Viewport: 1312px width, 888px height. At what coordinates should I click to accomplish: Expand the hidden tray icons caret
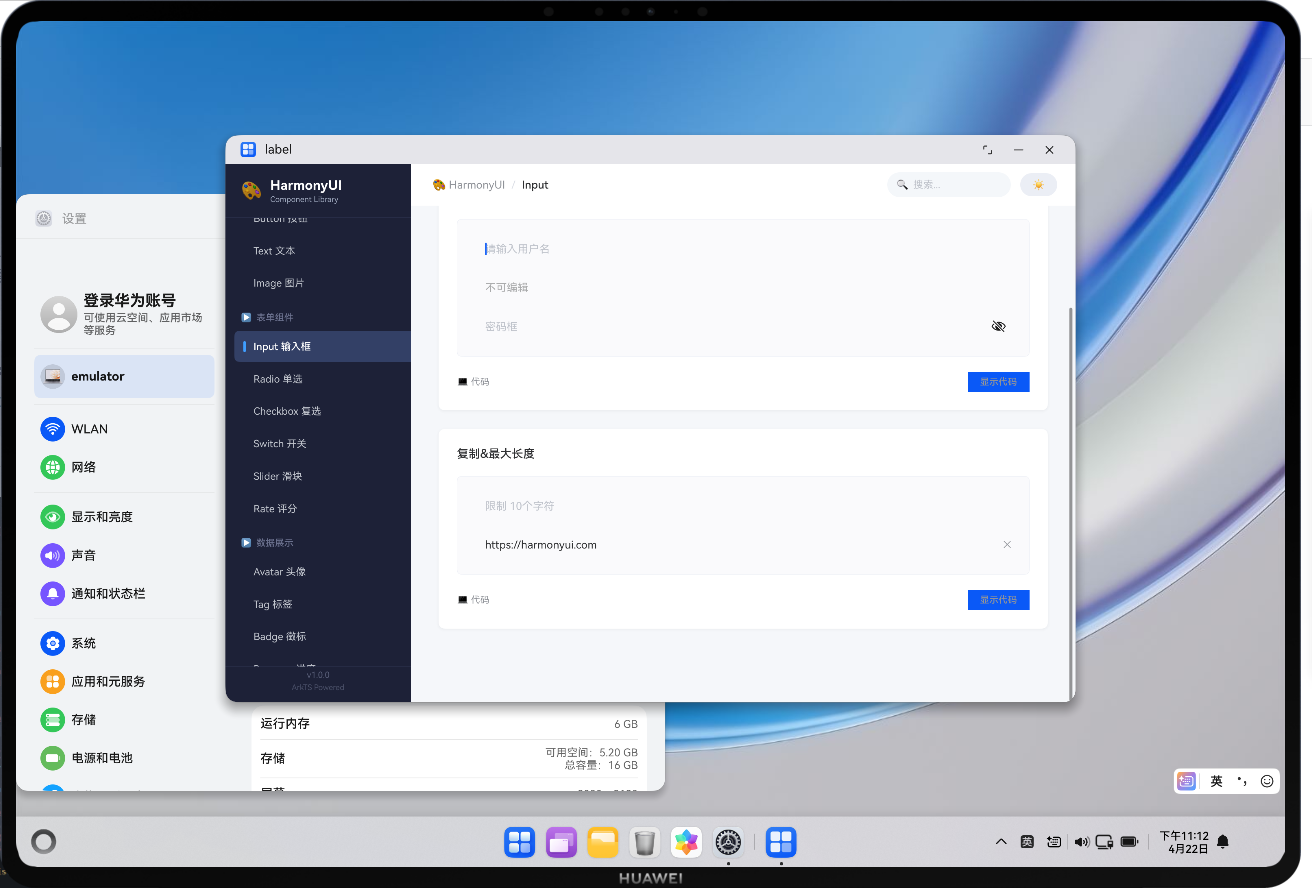coord(1001,842)
